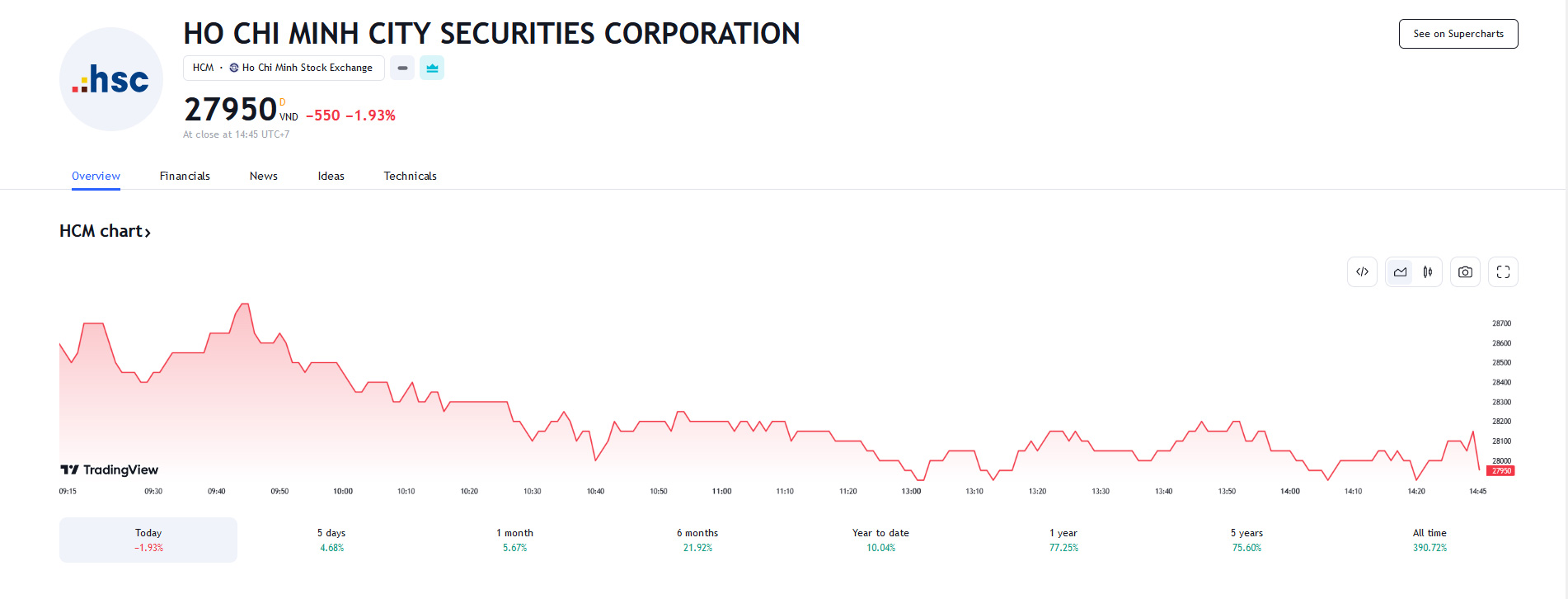
Task: Select the 1 month time range
Action: [514, 540]
